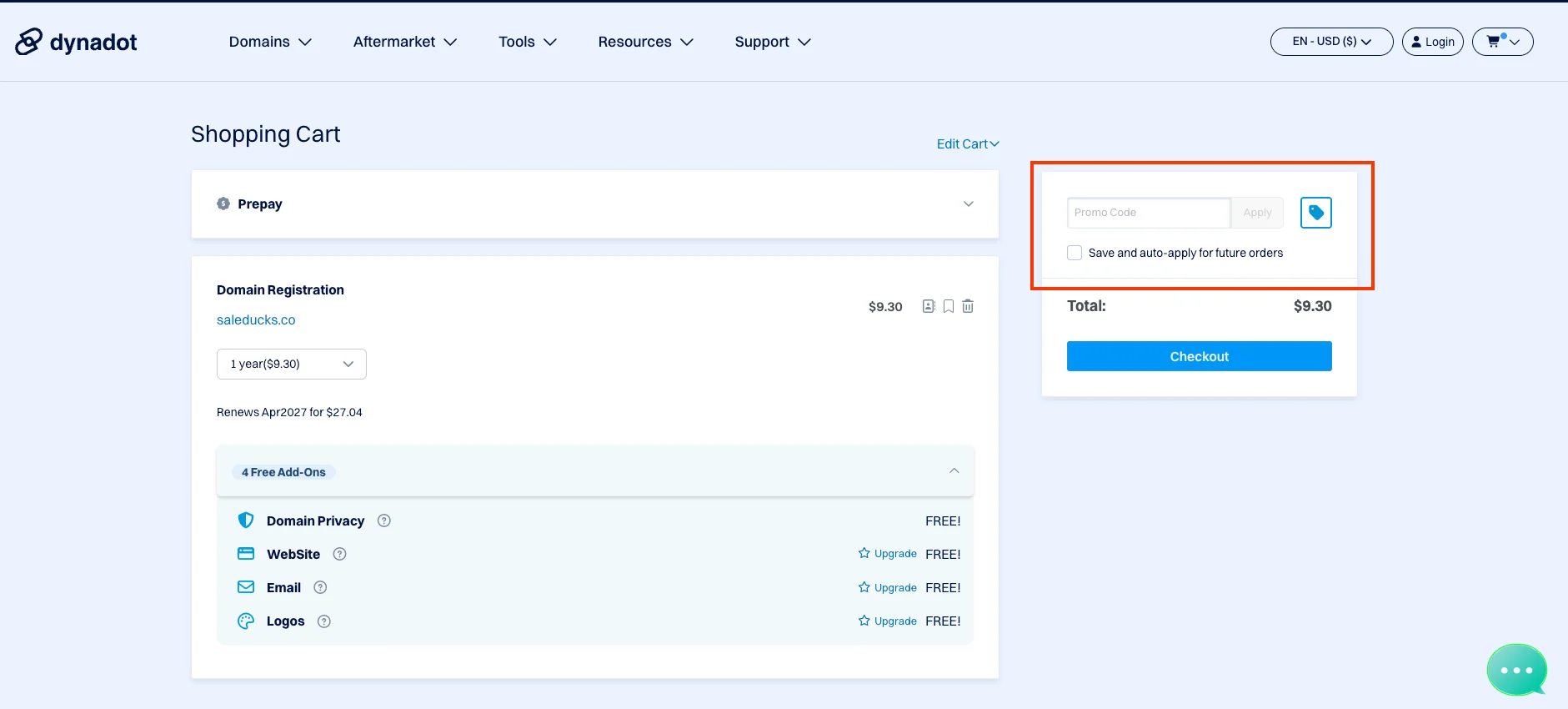
Task: Click the 'Domain Registration' heading
Action: (280, 290)
